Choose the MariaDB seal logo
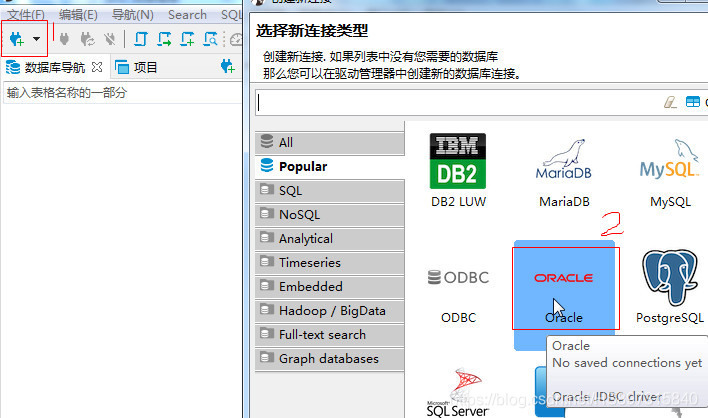Screen dimensions: 708x418 564,159
